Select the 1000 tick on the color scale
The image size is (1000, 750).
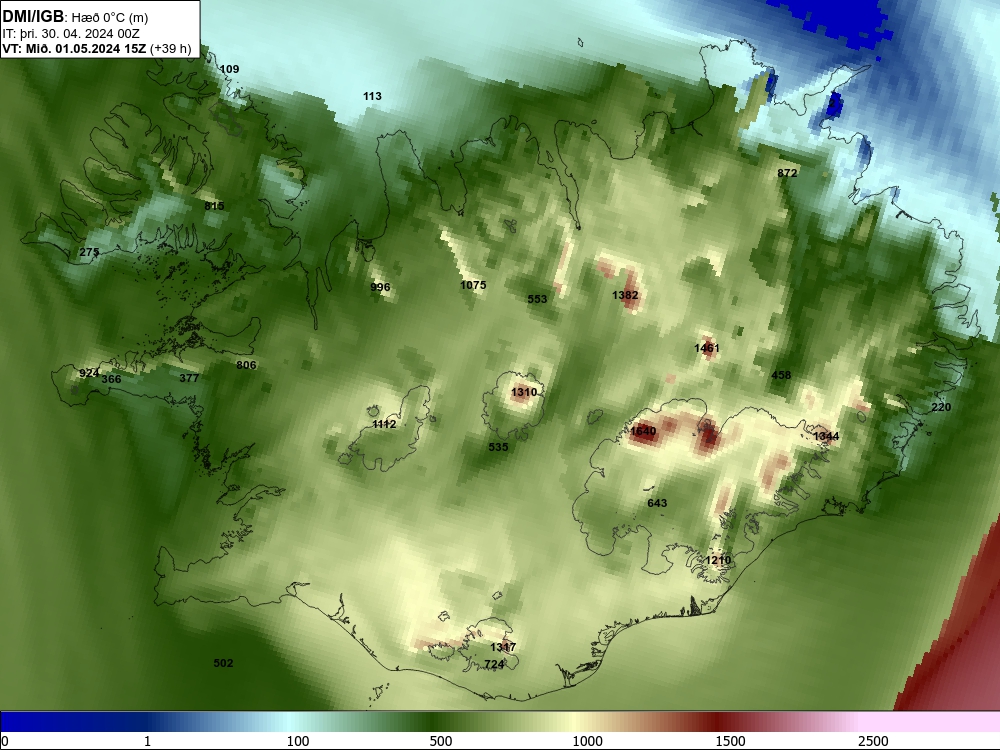click(587, 741)
